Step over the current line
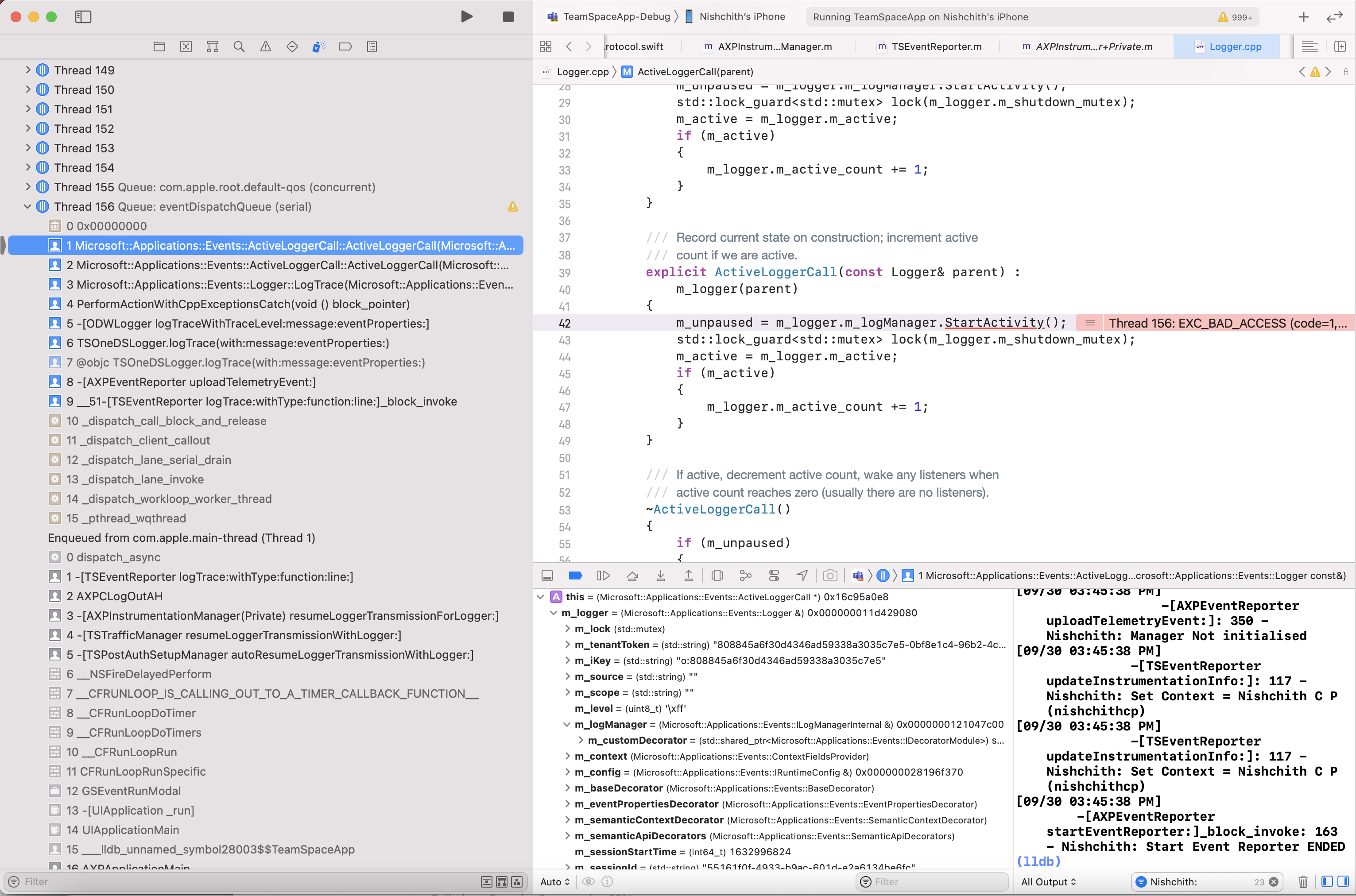The image size is (1356, 896). coord(632,575)
